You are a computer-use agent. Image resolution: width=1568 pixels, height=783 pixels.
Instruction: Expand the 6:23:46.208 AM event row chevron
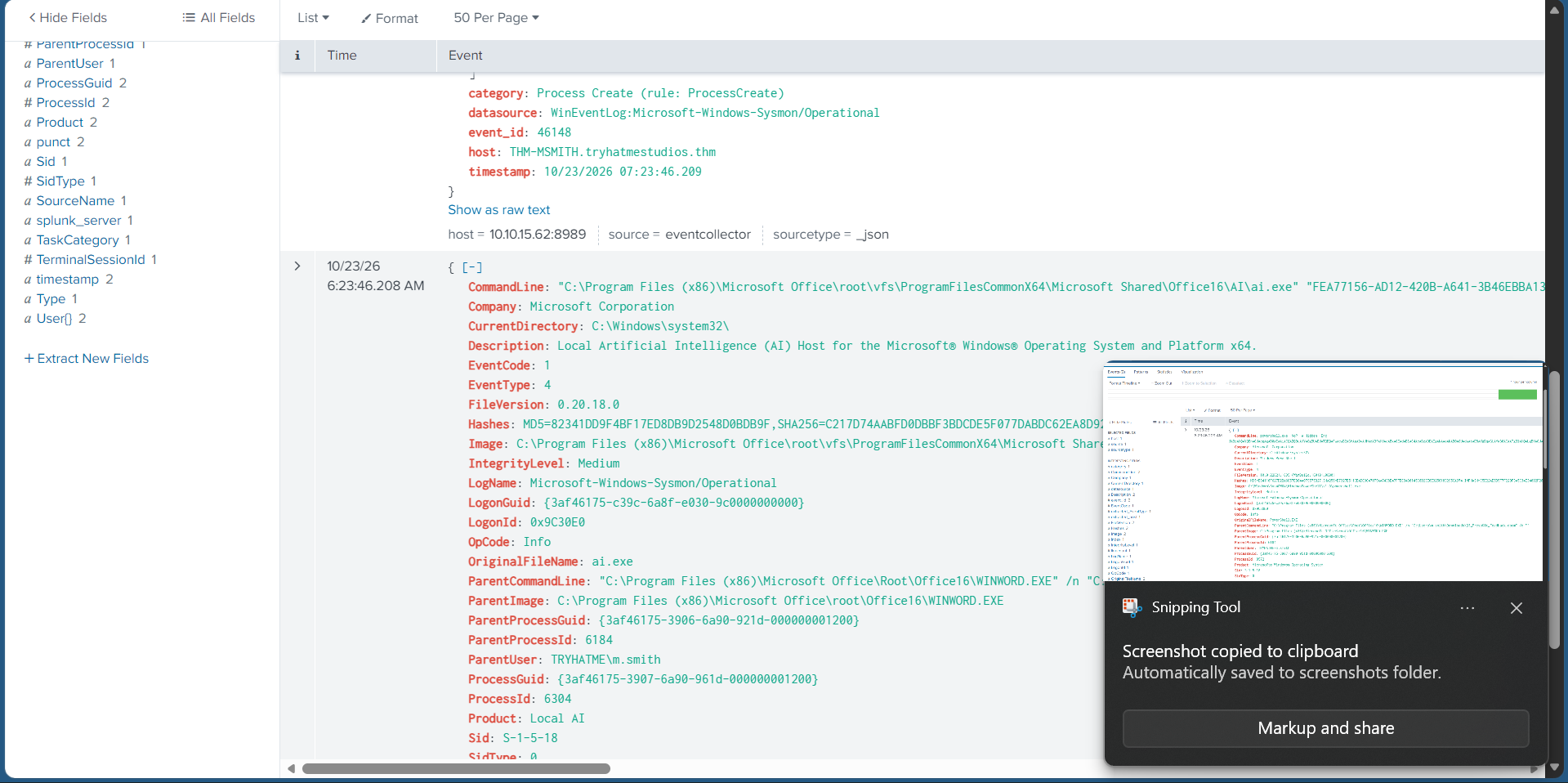tap(297, 266)
